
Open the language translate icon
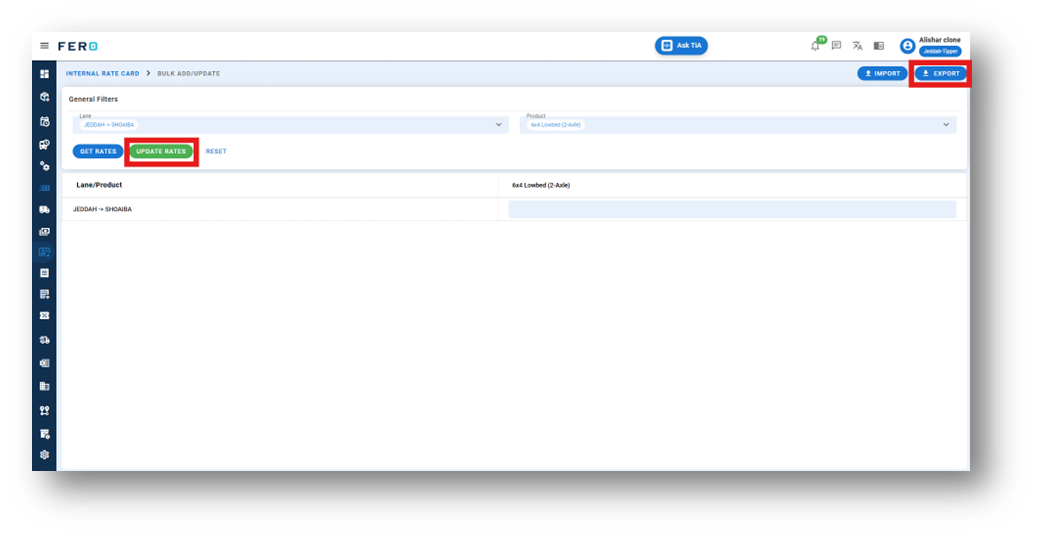click(857, 46)
